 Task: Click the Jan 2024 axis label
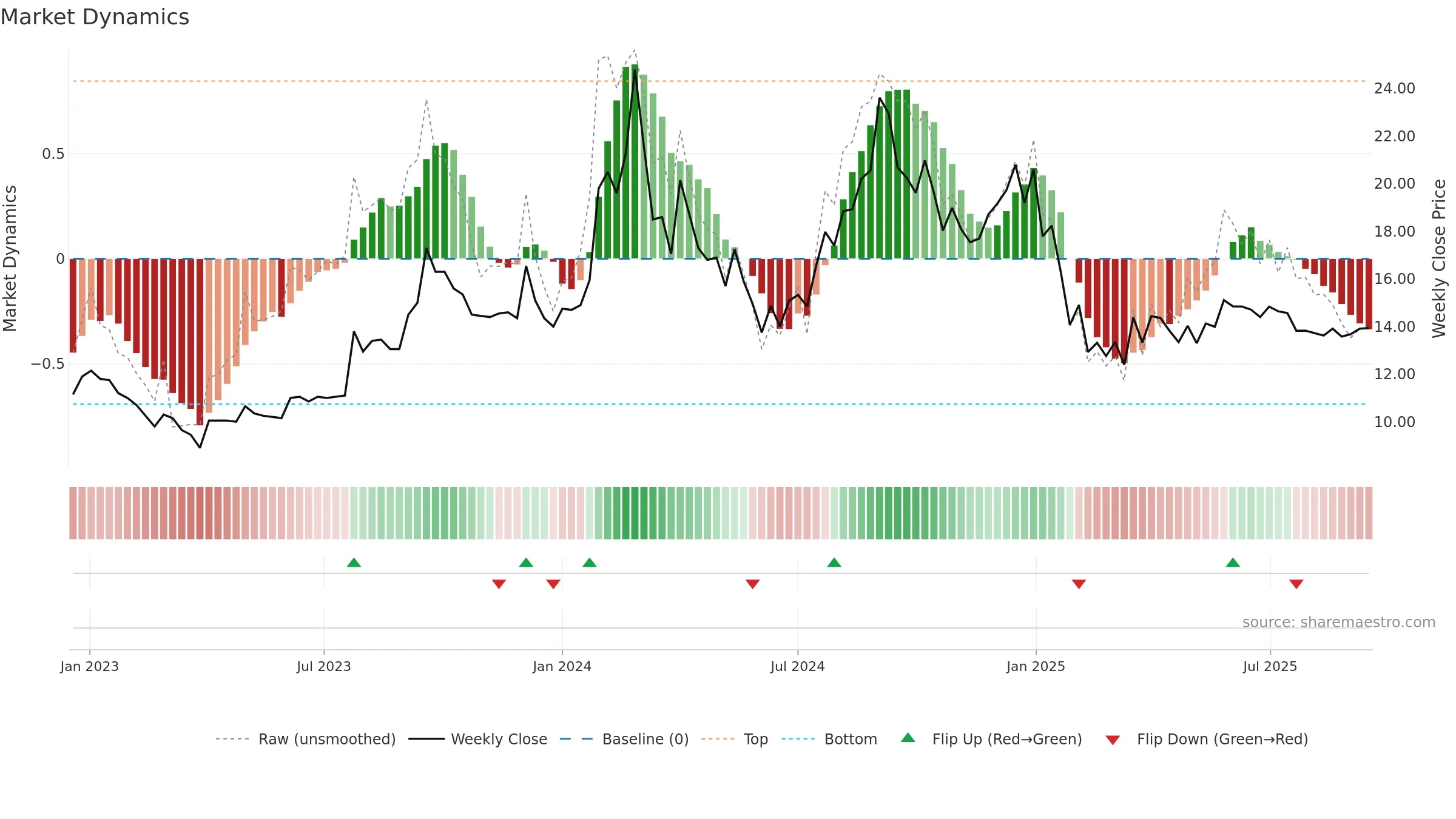[562, 666]
